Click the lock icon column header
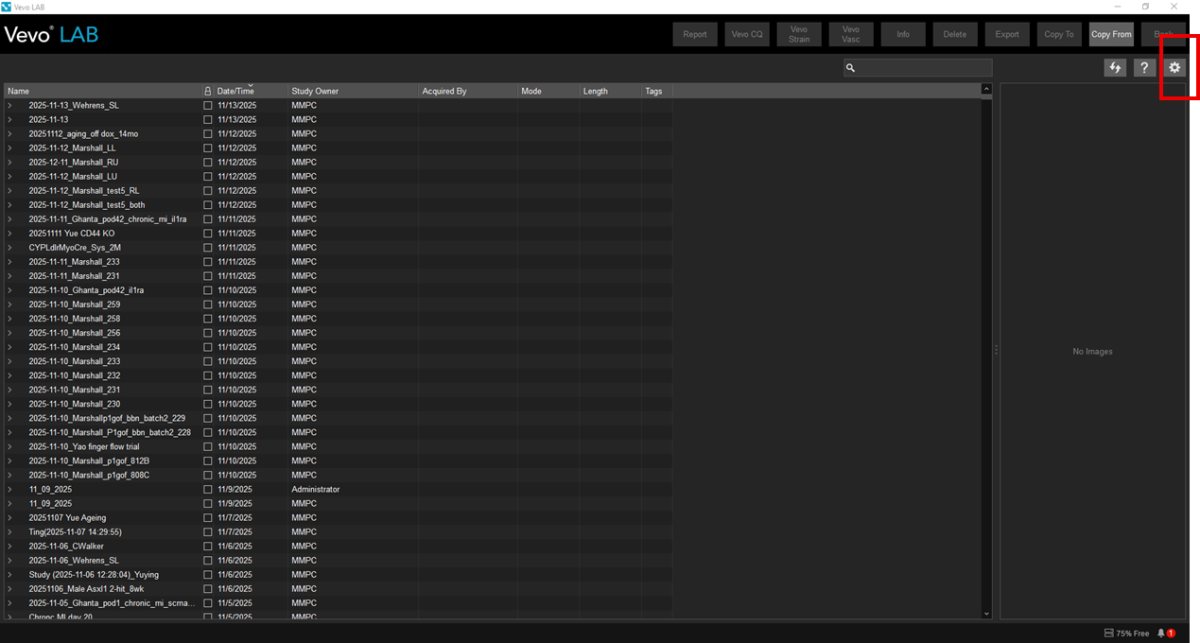The height and width of the screenshot is (643, 1200). [208, 91]
